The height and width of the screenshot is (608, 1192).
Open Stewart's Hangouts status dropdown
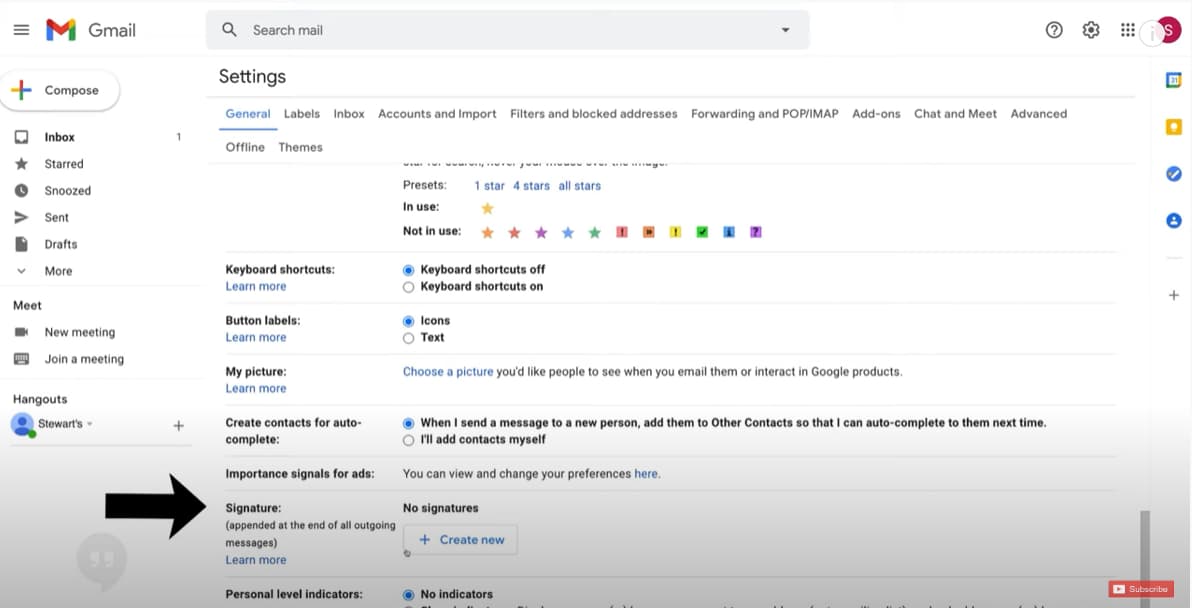click(90, 424)
